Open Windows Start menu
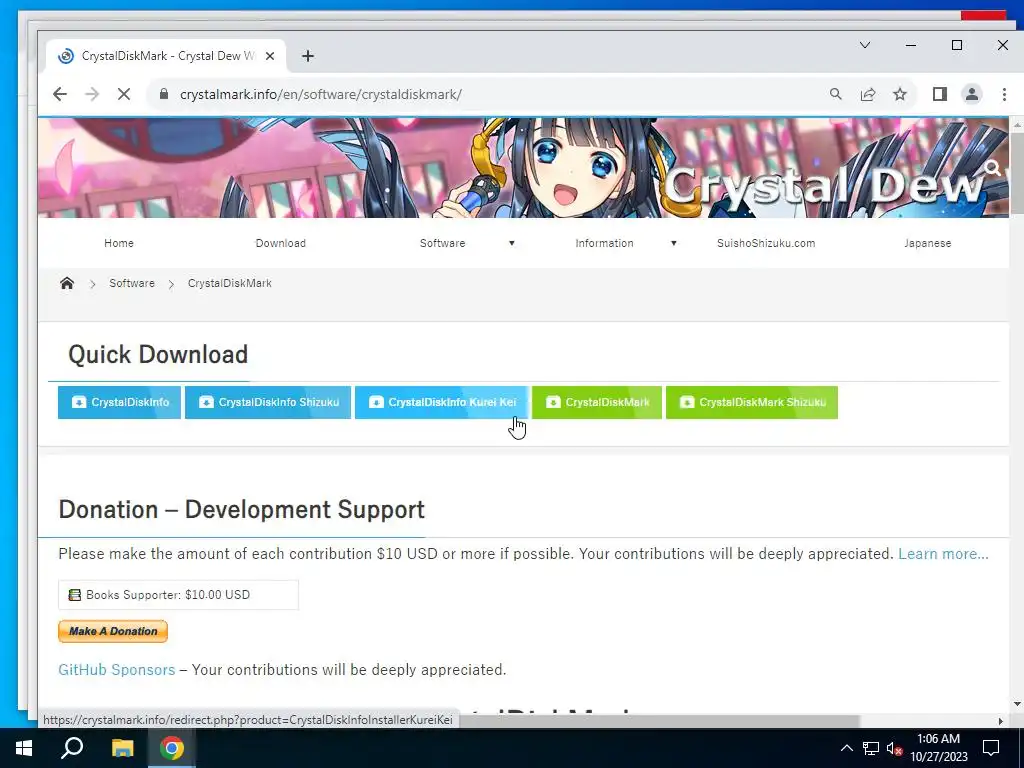1024x768 pixels. (x=24, y=748)
